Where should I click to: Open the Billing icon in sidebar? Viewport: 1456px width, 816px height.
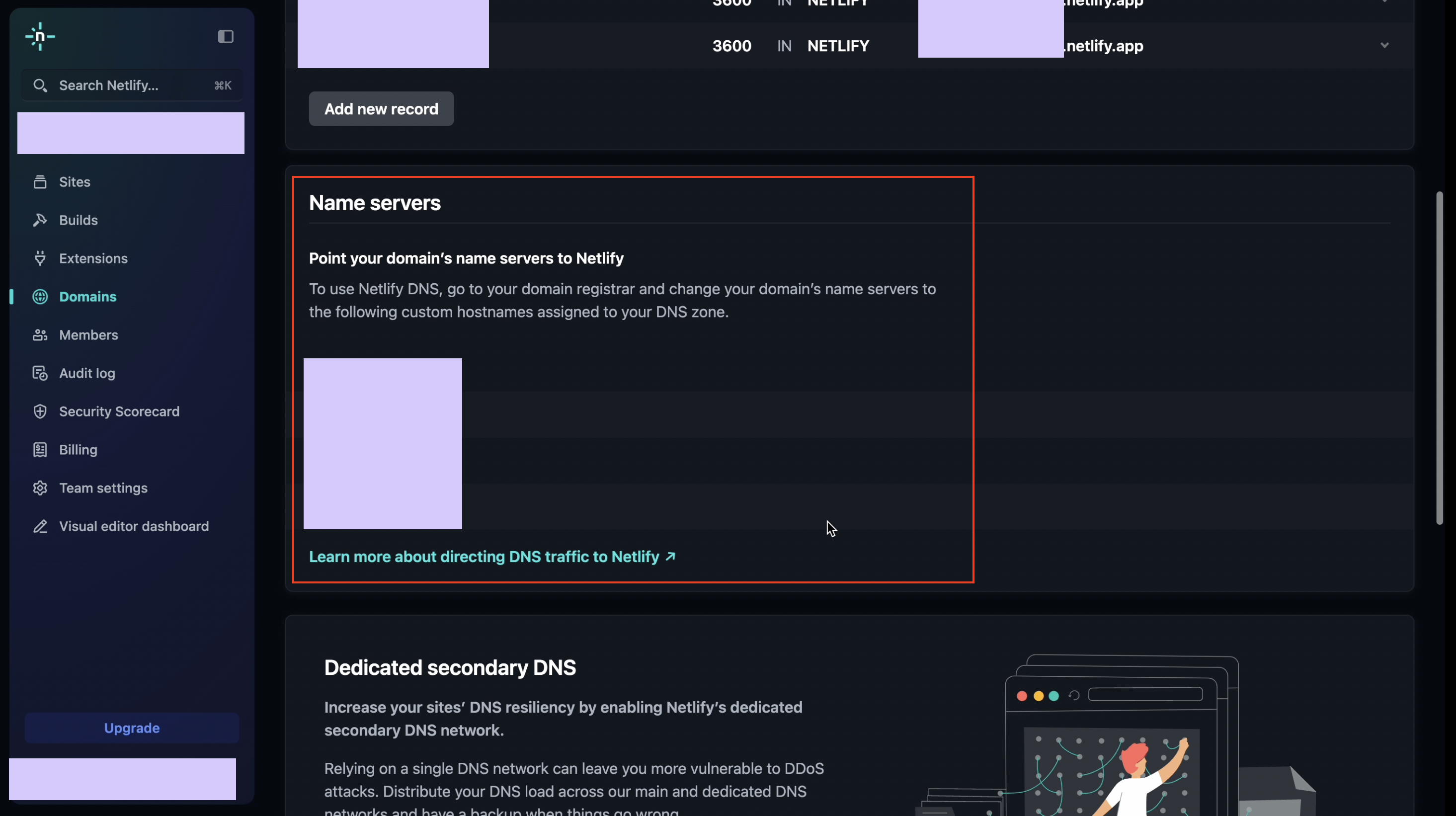point(40,450)
